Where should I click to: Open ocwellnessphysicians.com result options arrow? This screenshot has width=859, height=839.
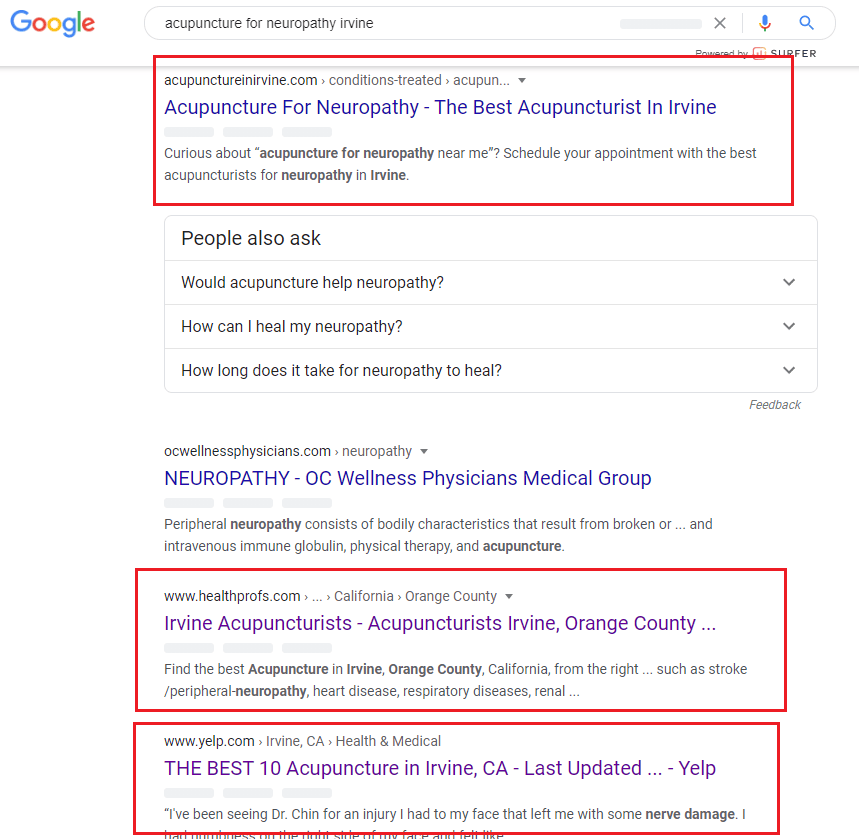pos(424,452)
